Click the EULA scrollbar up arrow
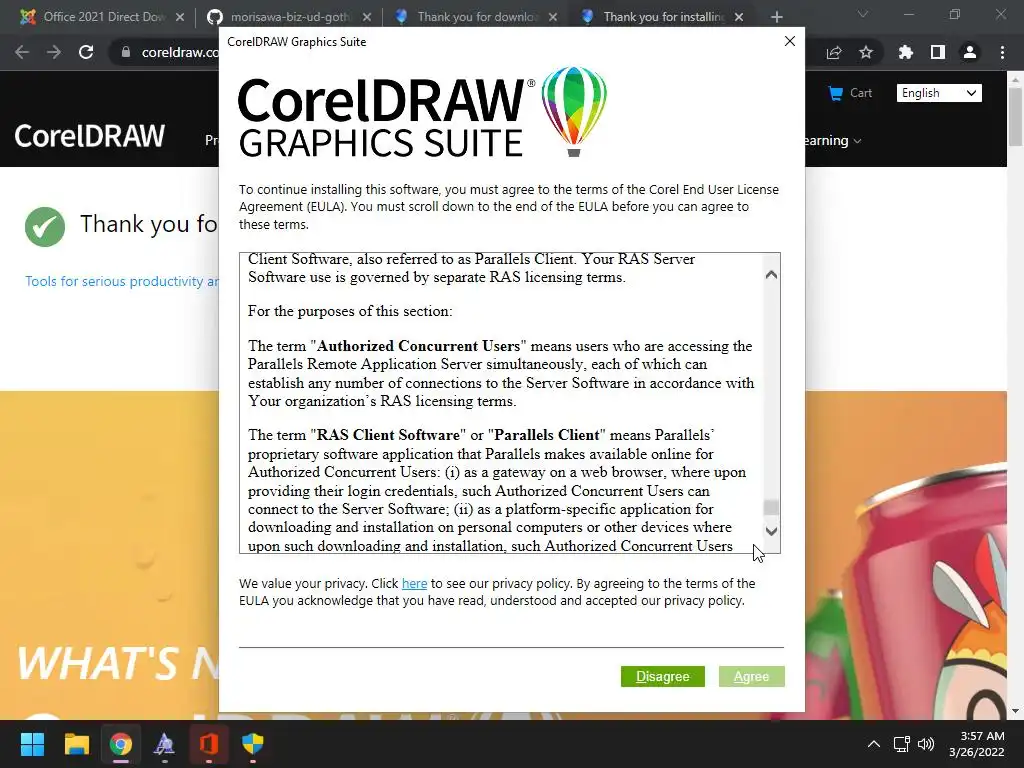This screenshot has height=768, width=1024. (771, 275)
